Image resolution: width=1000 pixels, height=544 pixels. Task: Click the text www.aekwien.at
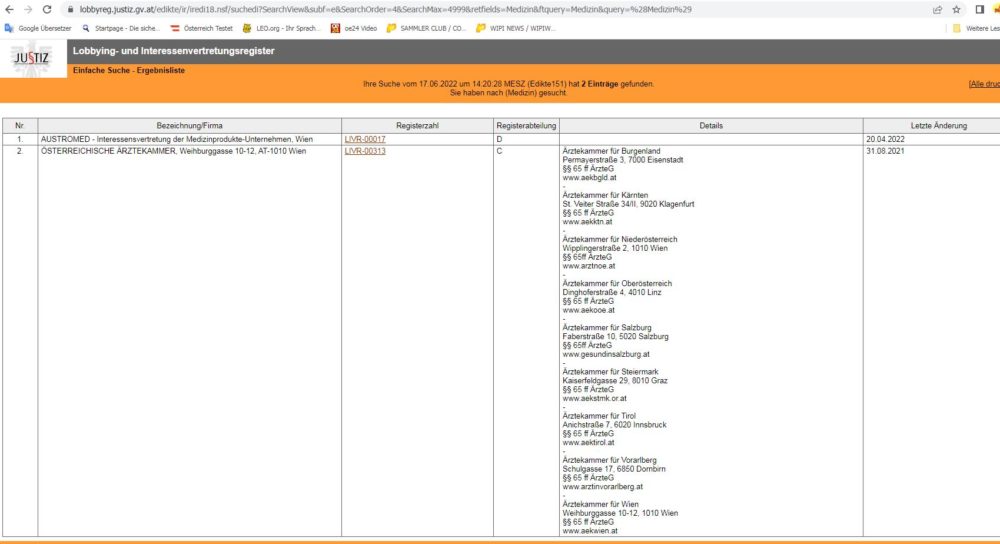click(x=590, y=531)
